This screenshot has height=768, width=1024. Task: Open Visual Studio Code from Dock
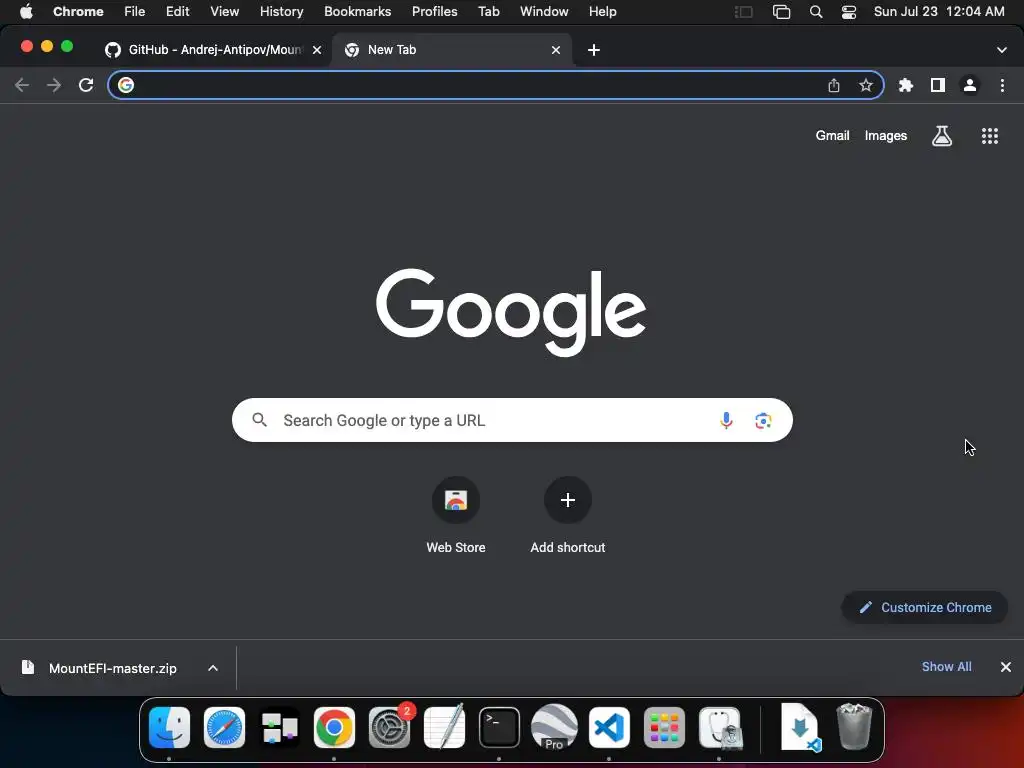(x=609, y=728)
